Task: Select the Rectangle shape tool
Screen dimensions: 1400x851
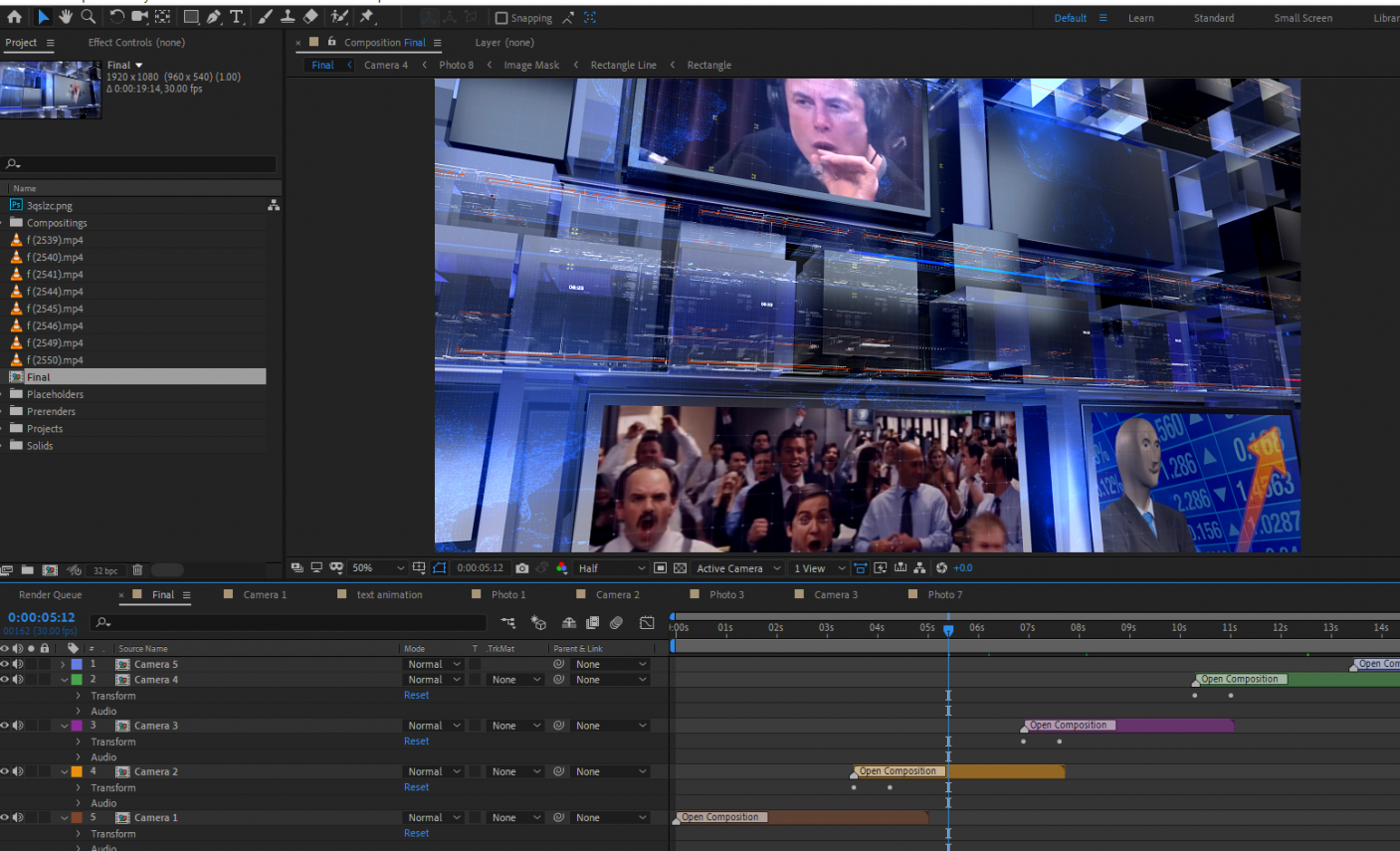Action: click(191, 17)
